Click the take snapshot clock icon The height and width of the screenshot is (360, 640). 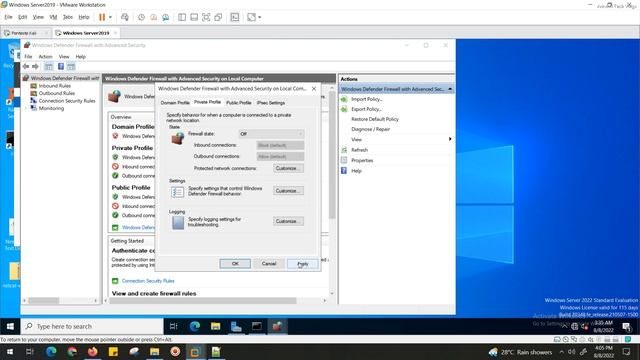pos(141,17)
